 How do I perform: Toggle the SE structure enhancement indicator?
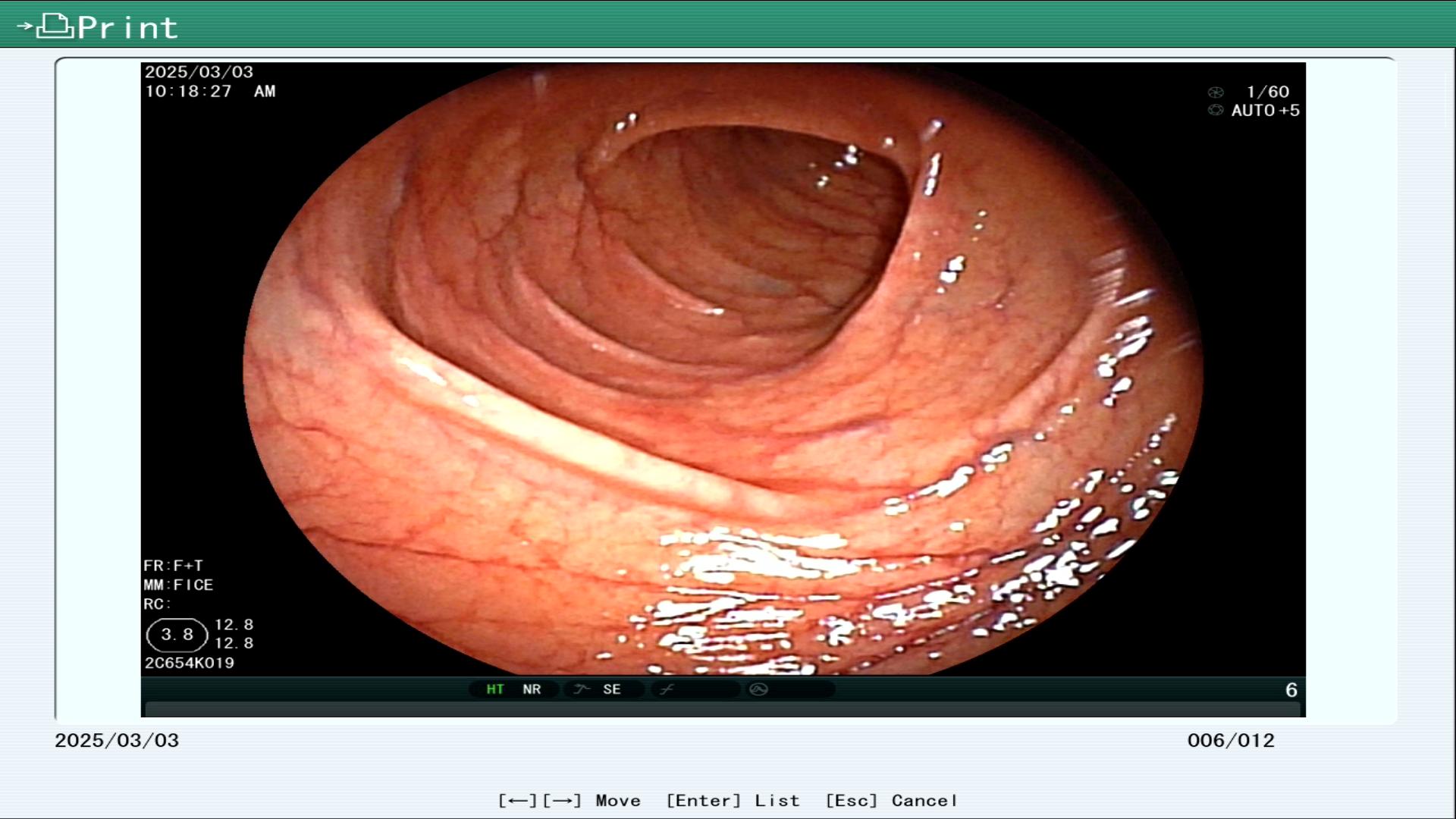coord(612,689)
